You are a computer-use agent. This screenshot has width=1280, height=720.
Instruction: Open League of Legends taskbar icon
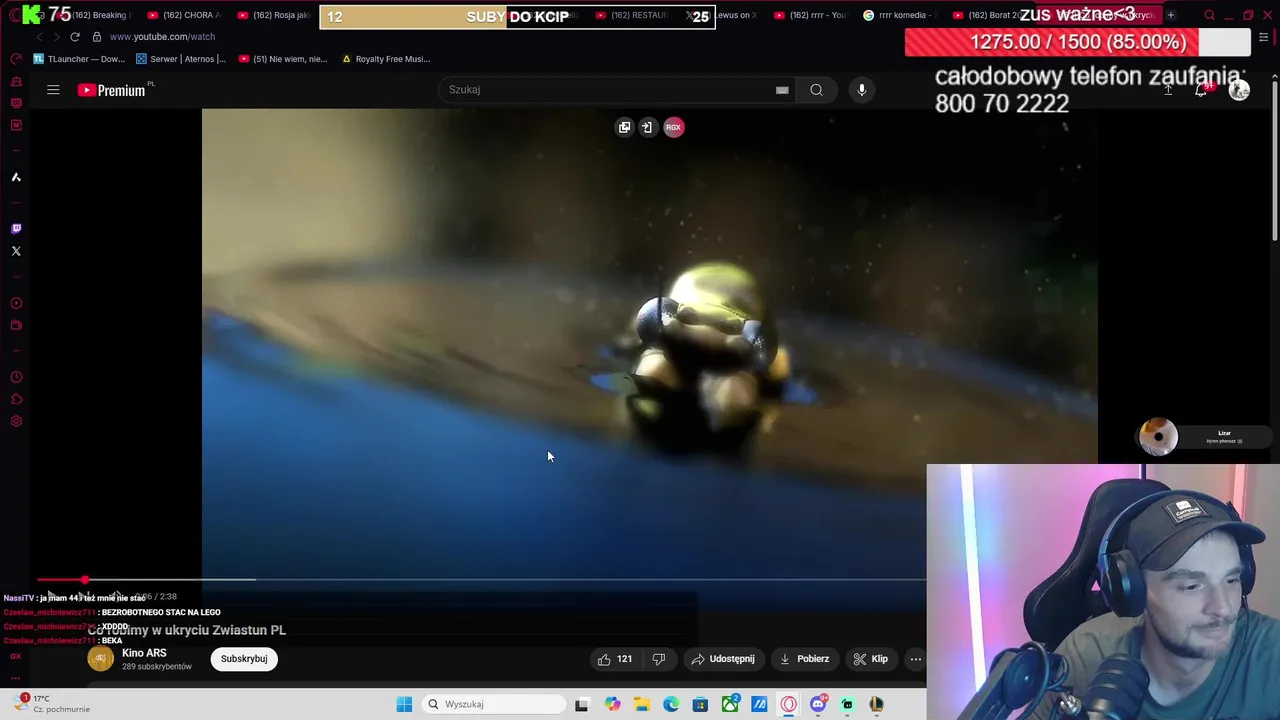tap(877, 704)
